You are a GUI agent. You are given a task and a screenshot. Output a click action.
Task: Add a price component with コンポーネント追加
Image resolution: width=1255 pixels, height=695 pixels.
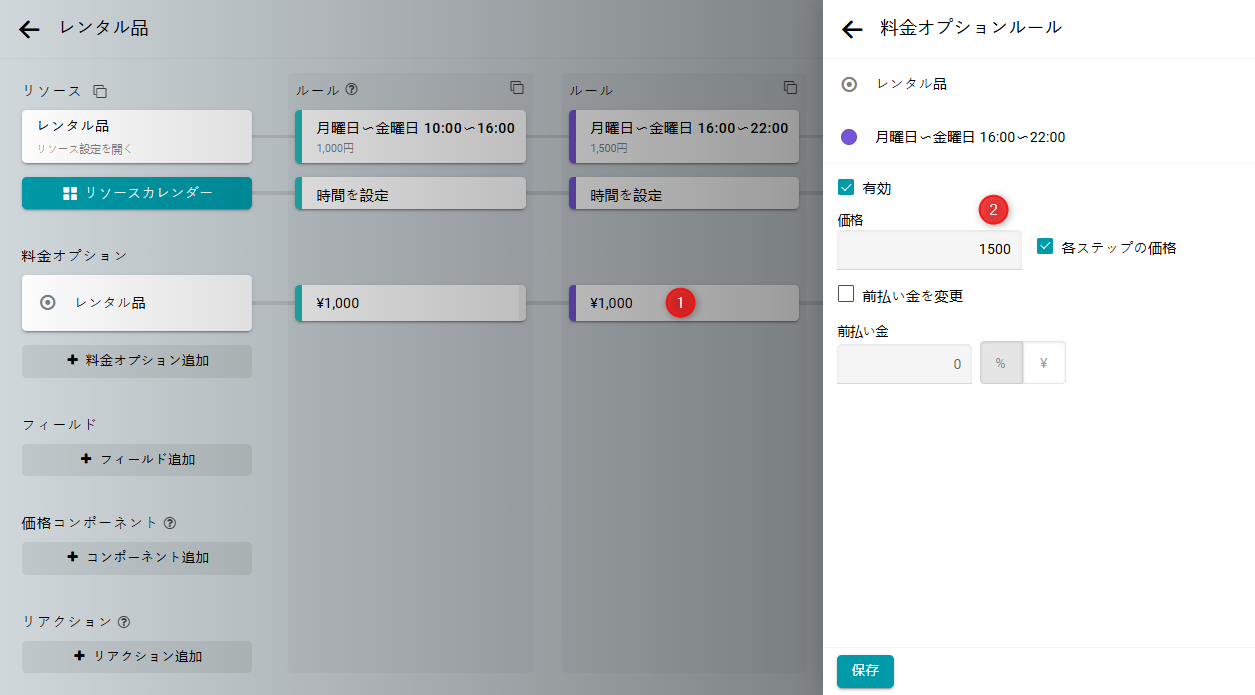point(137,558)
